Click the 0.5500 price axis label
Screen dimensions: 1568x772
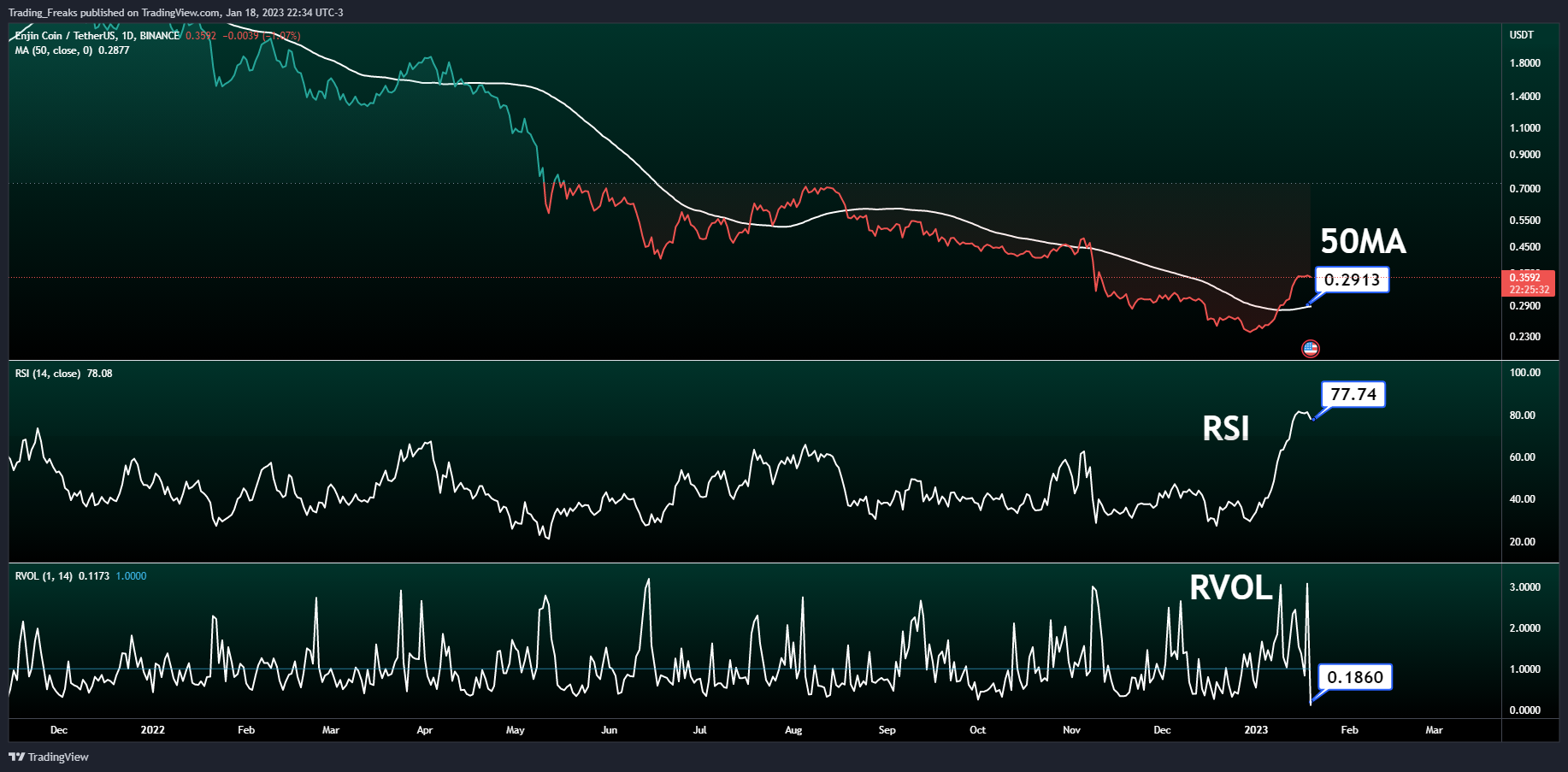click(1525, 221)
